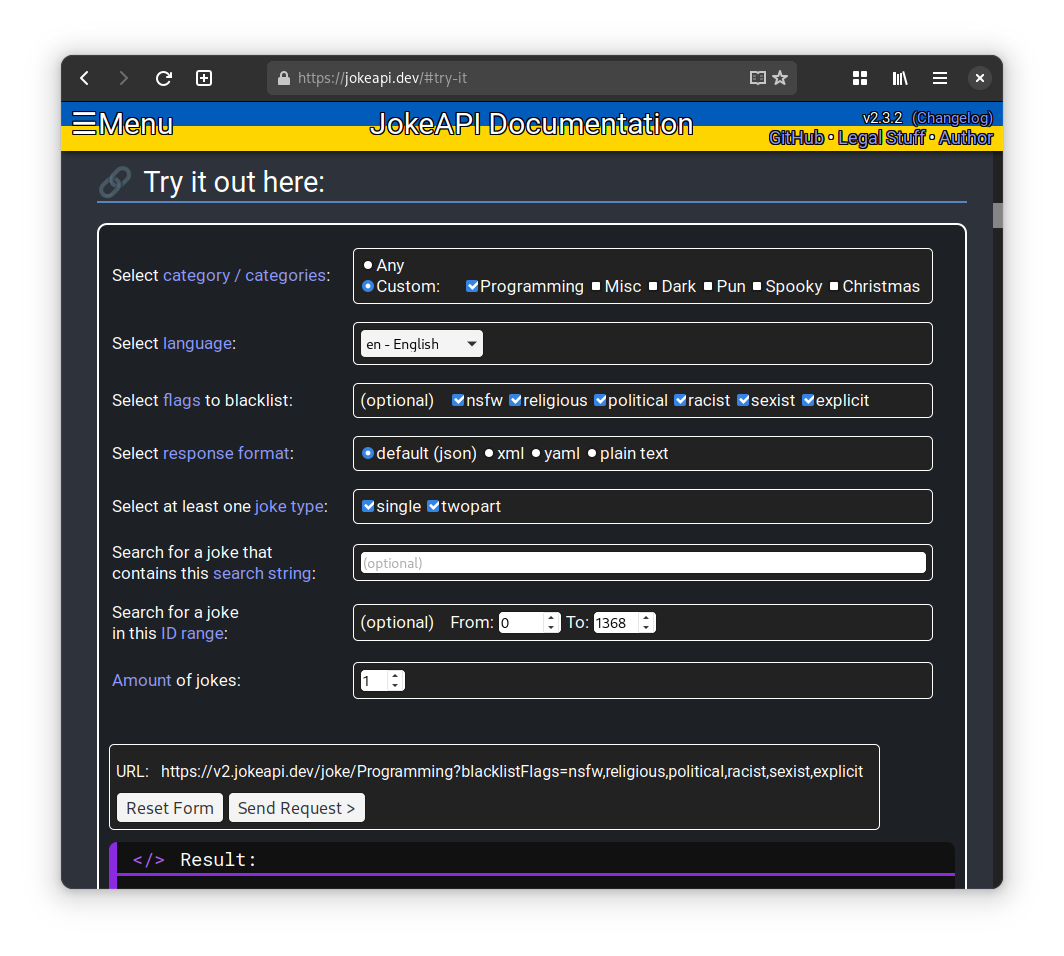The height and width of the screenshot is (956, 1064).
Task: Select xml response format
Action: [x=489, y=453]
